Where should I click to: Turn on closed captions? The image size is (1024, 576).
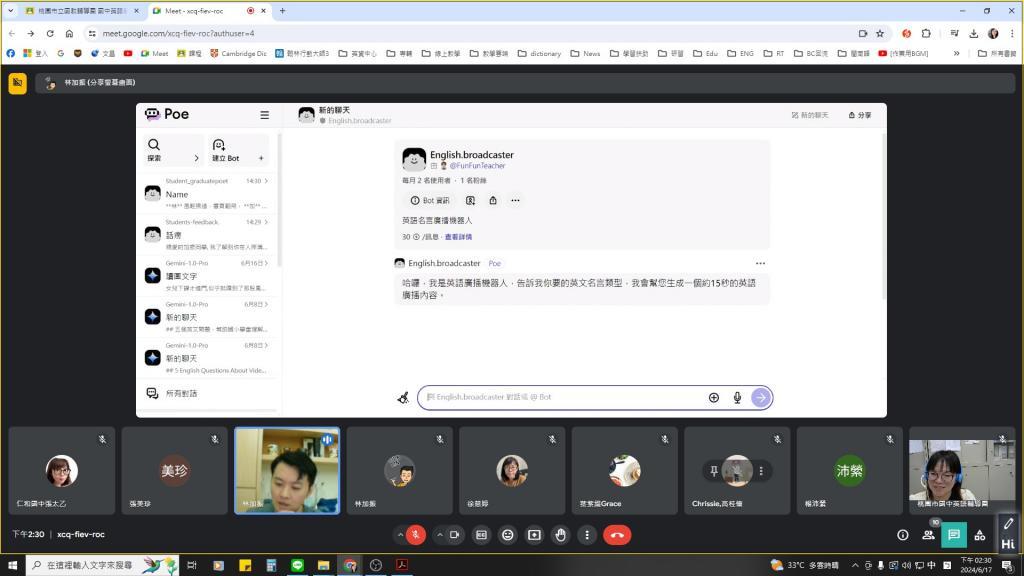point(481,535)
